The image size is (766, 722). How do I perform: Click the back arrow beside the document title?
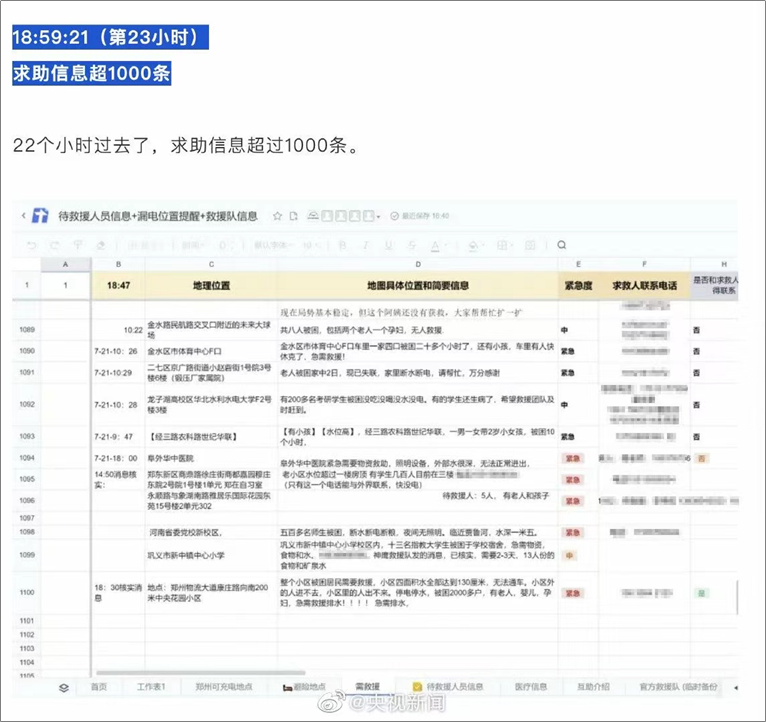pyautogui.click(x=23, y=215)
